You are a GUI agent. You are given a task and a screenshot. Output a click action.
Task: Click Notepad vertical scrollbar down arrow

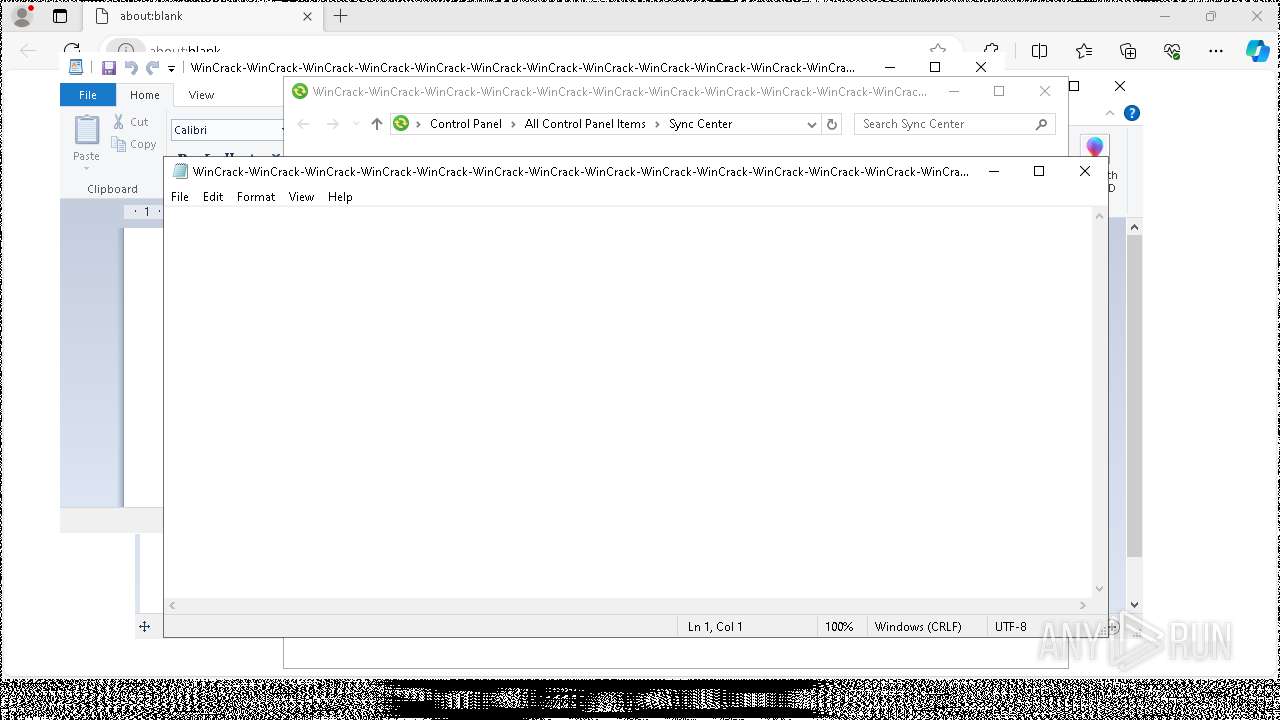(1100, 589)
